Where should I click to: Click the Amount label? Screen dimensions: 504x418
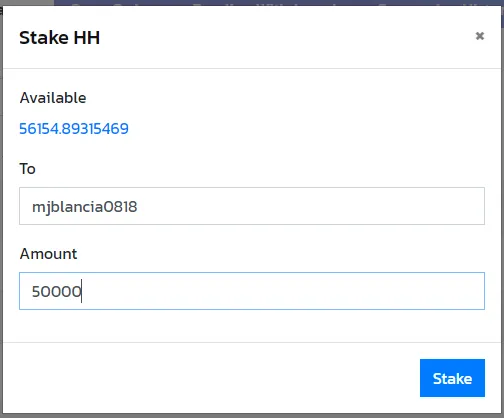(48, 254)
